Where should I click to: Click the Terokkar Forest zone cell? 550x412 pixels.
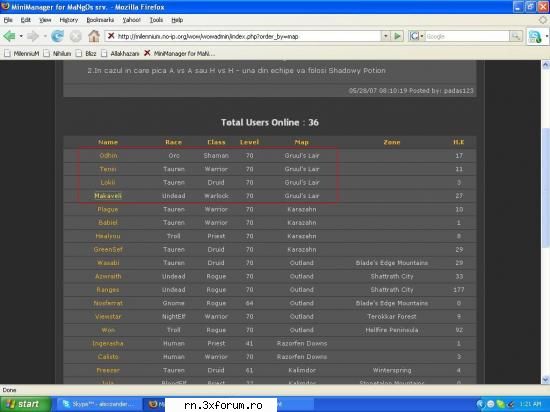point(392,316)
